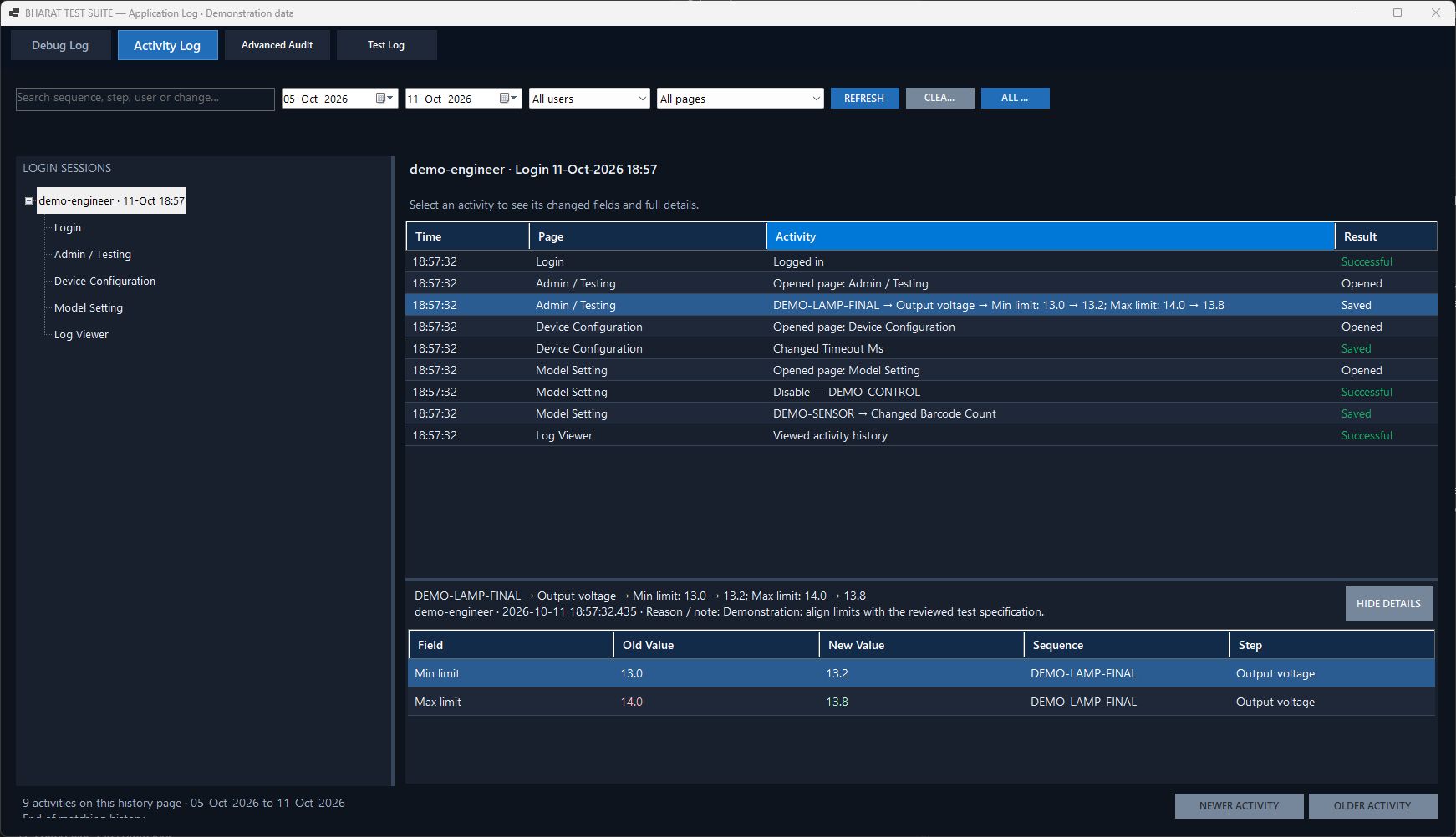Click the New Value column header

(921, 645)
